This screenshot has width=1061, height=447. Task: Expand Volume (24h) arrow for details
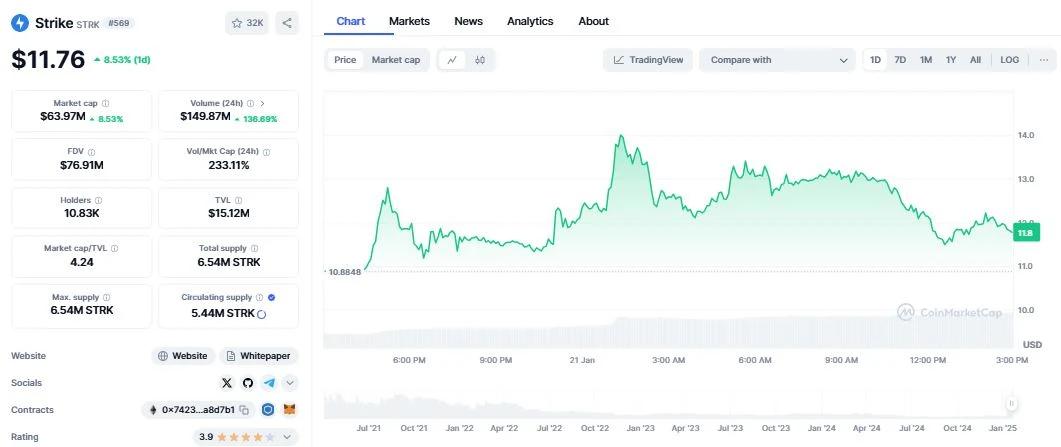point(263,103)
